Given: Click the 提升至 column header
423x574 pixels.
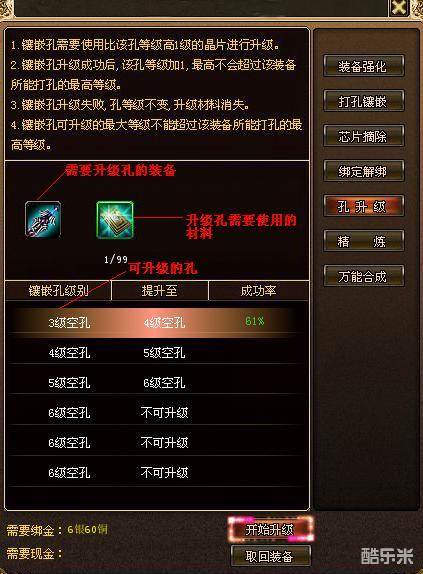Looking at the screenshot, I should coord(160,291).
